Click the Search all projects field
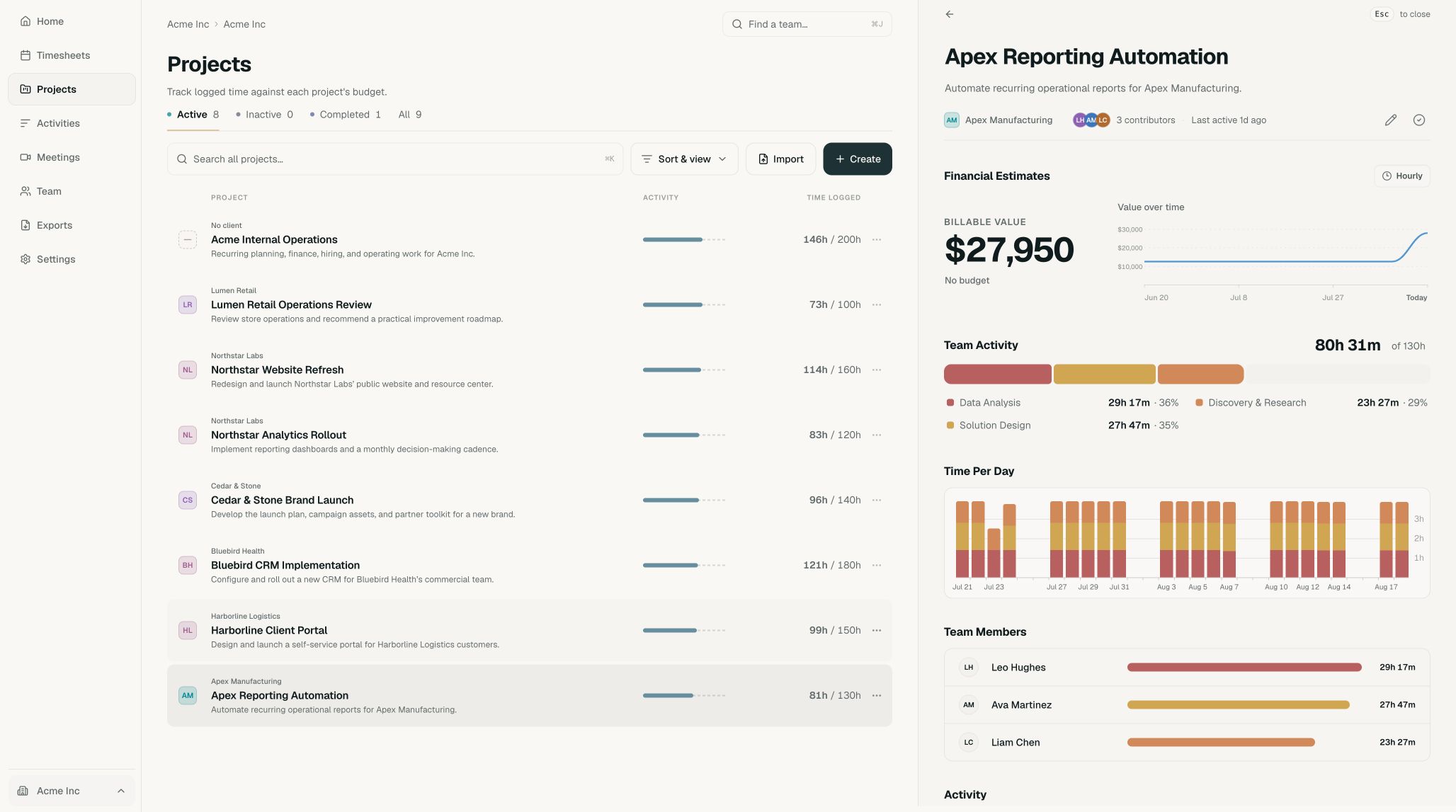 coord(395,159)
